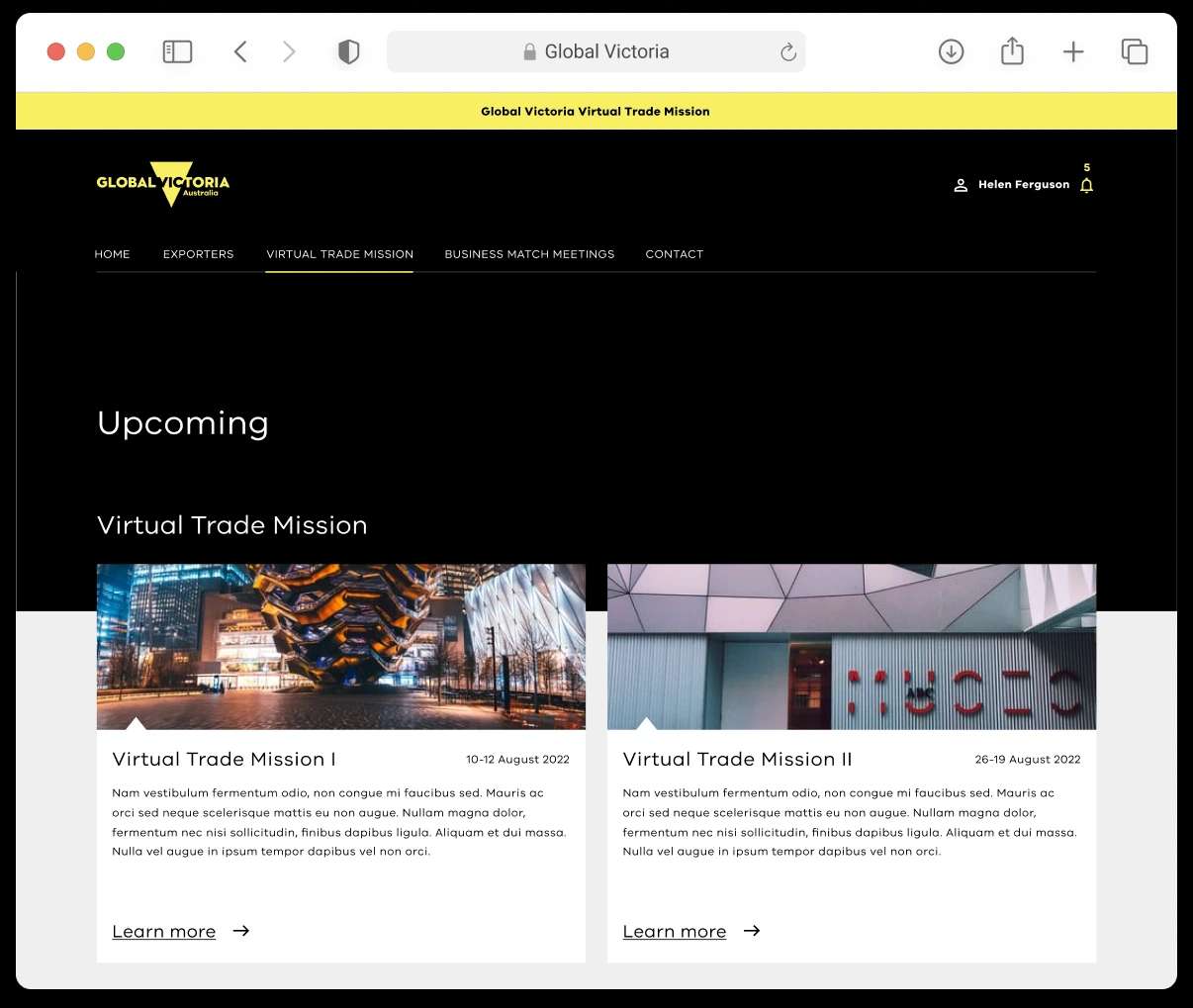Viewport: 1193px width, 1008px height.
Task: Click the yellow Global Victoria Virtual Trade Mission banner
Action: [x=596, y=111]
